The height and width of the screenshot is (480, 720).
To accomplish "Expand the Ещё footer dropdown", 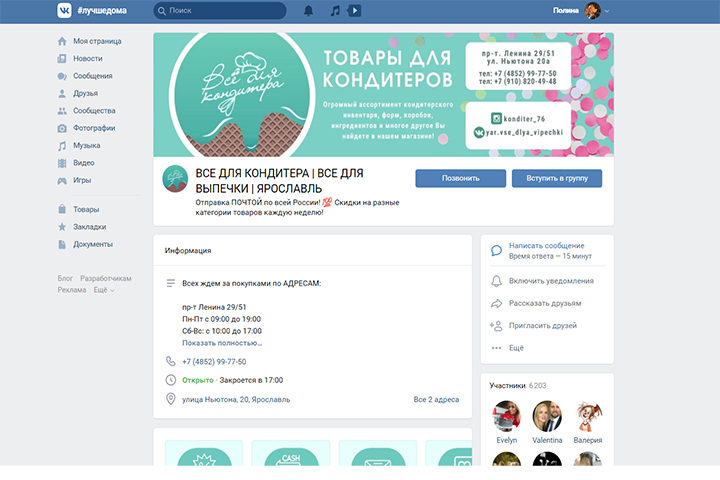I will [x=104, y=290].
